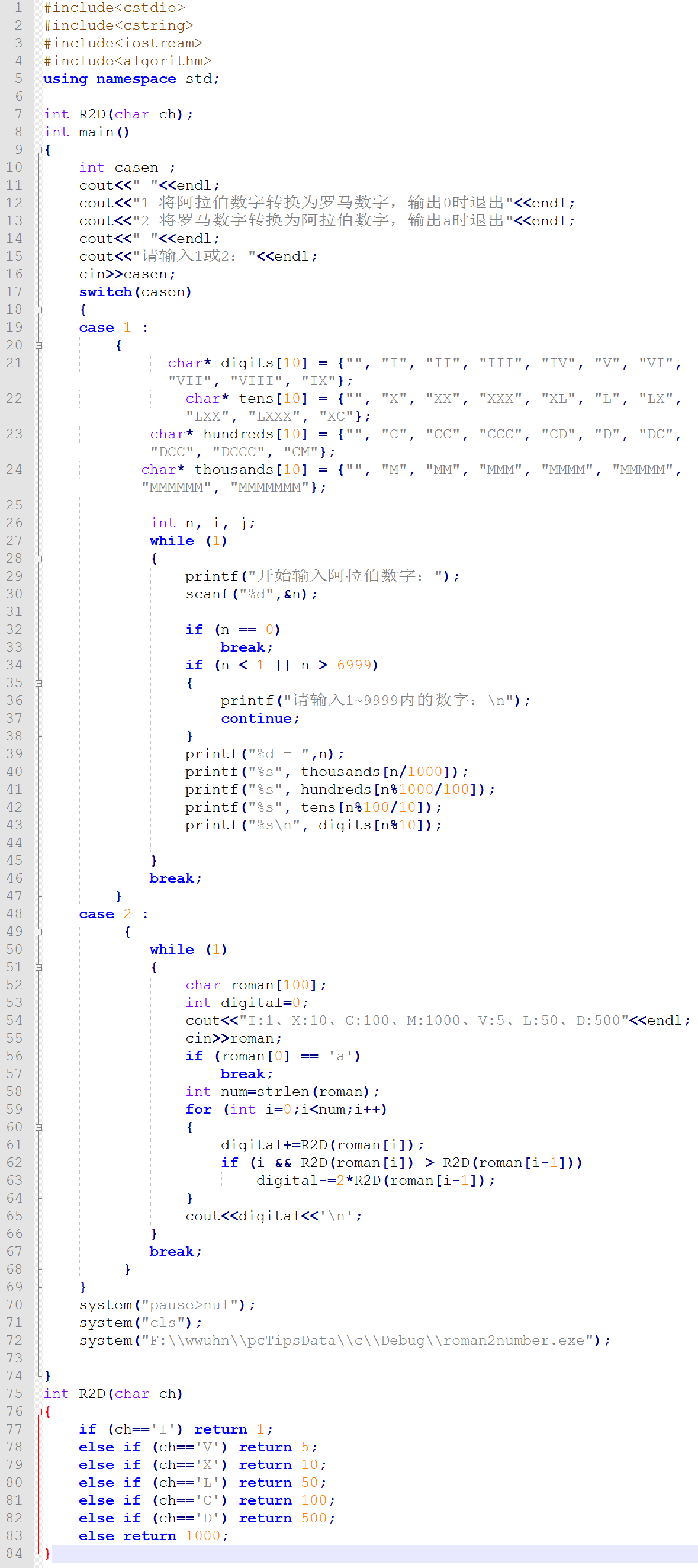Click line number 6 in the gutter
The height and width of the screenshot is (1568, 698).
18,97
